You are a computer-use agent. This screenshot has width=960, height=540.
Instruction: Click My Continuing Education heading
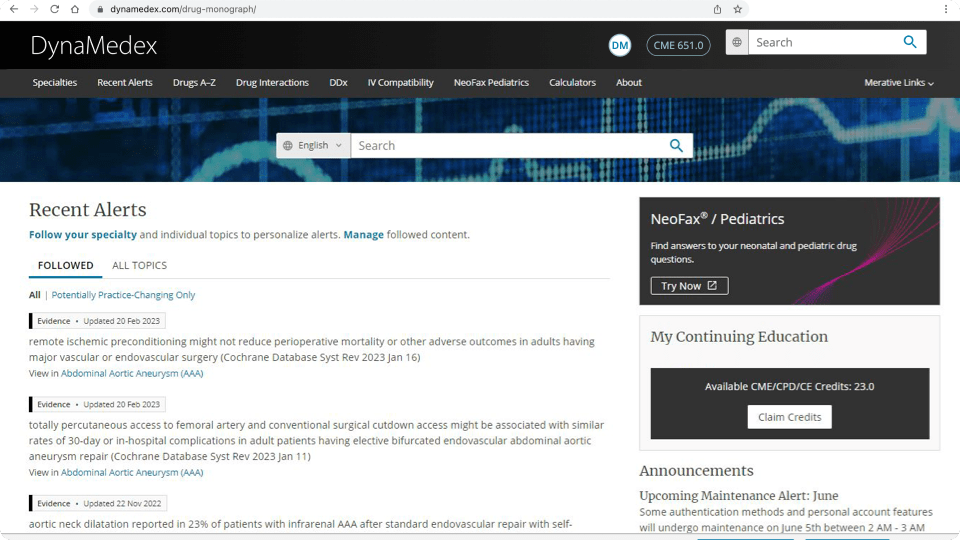(x=739, y=337)
